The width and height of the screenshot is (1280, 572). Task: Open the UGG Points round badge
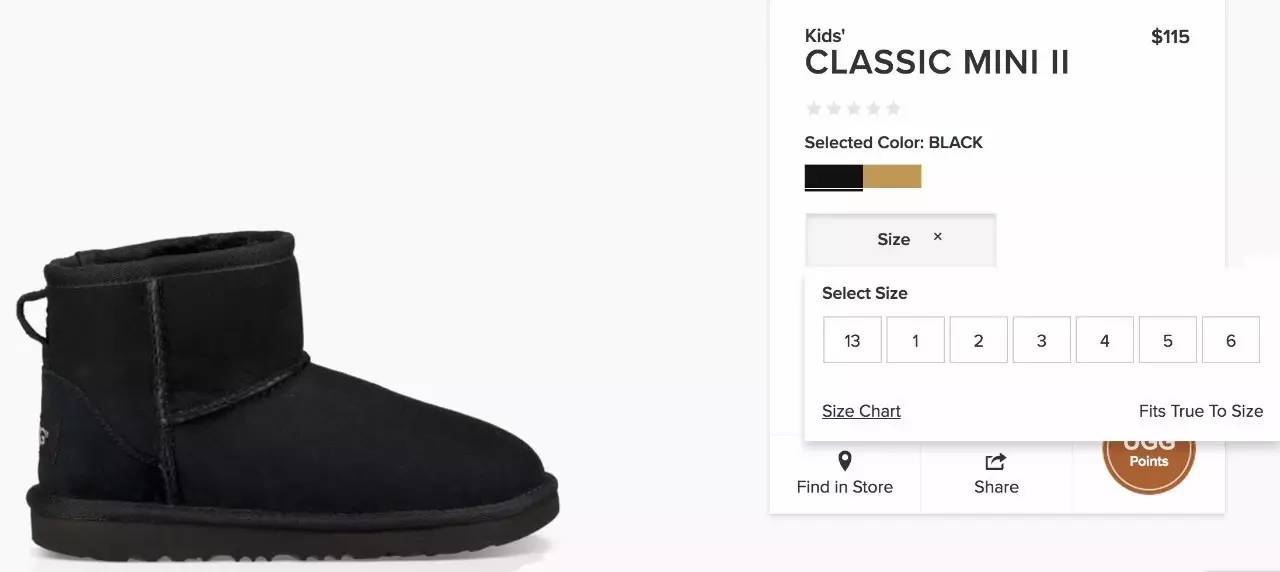1149,462
